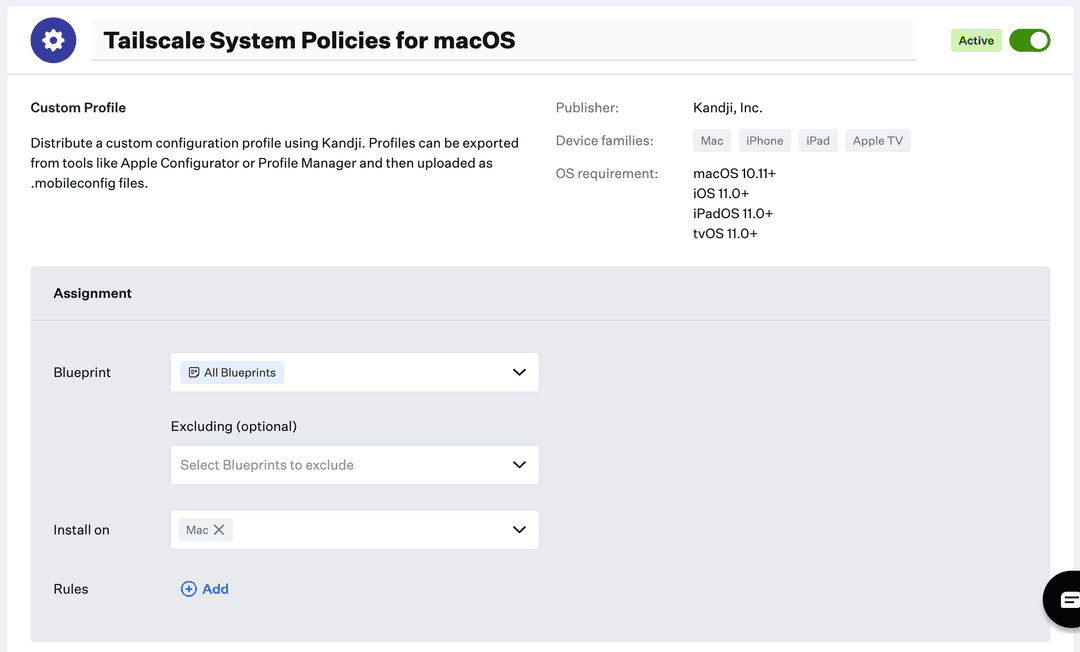Click the Assignment section header
The image size is (1080, 652).
coord(93,293)
